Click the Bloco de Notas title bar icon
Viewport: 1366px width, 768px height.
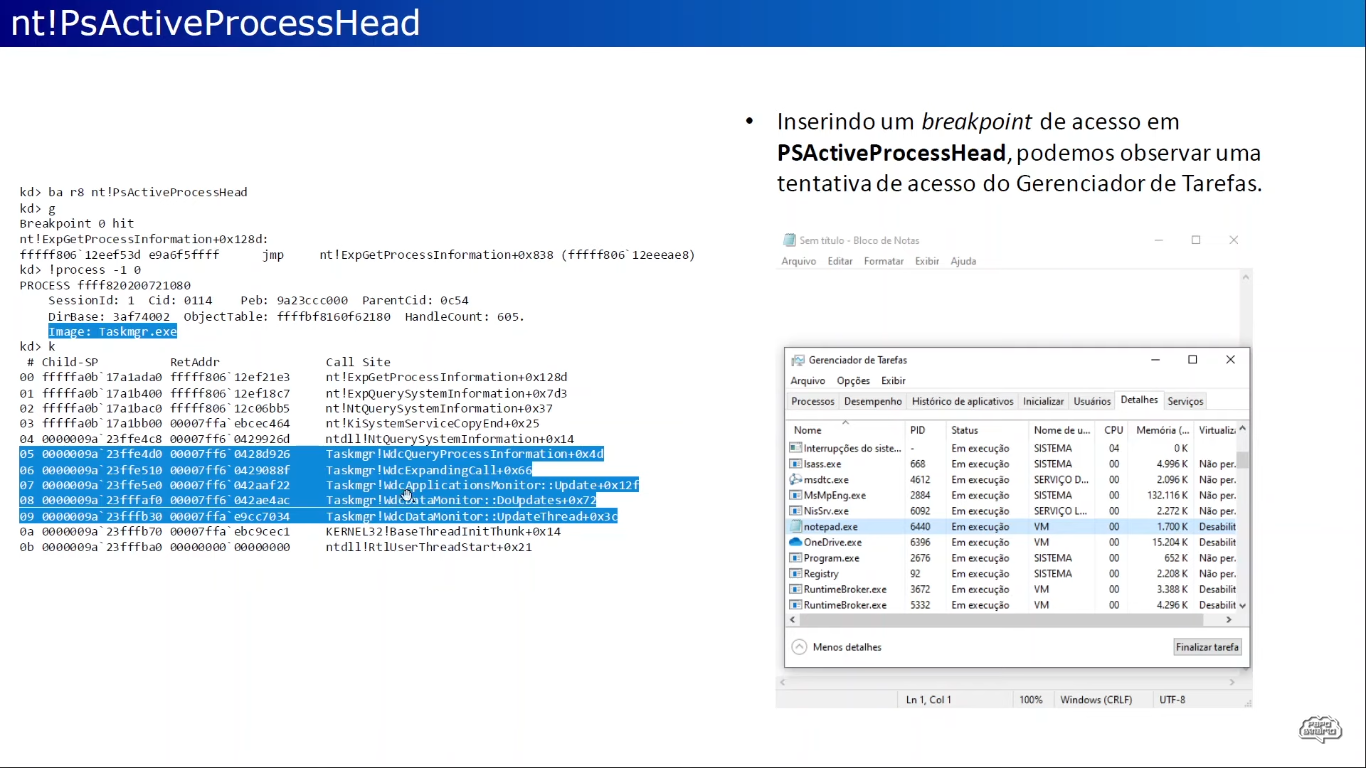pos(789,241)
